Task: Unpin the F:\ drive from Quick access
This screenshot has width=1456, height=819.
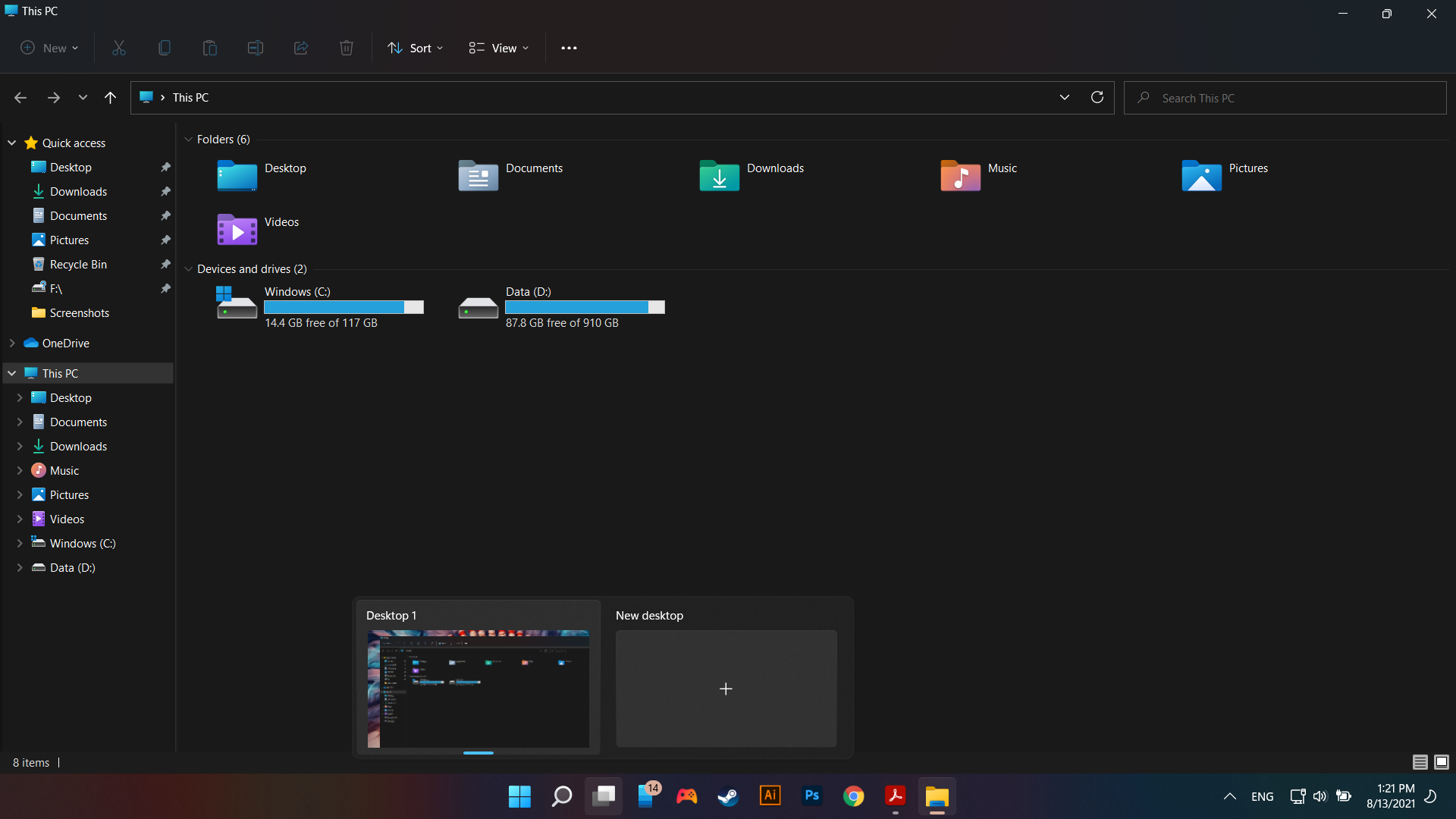Action: pyautogui.click(x=165, y=288)
